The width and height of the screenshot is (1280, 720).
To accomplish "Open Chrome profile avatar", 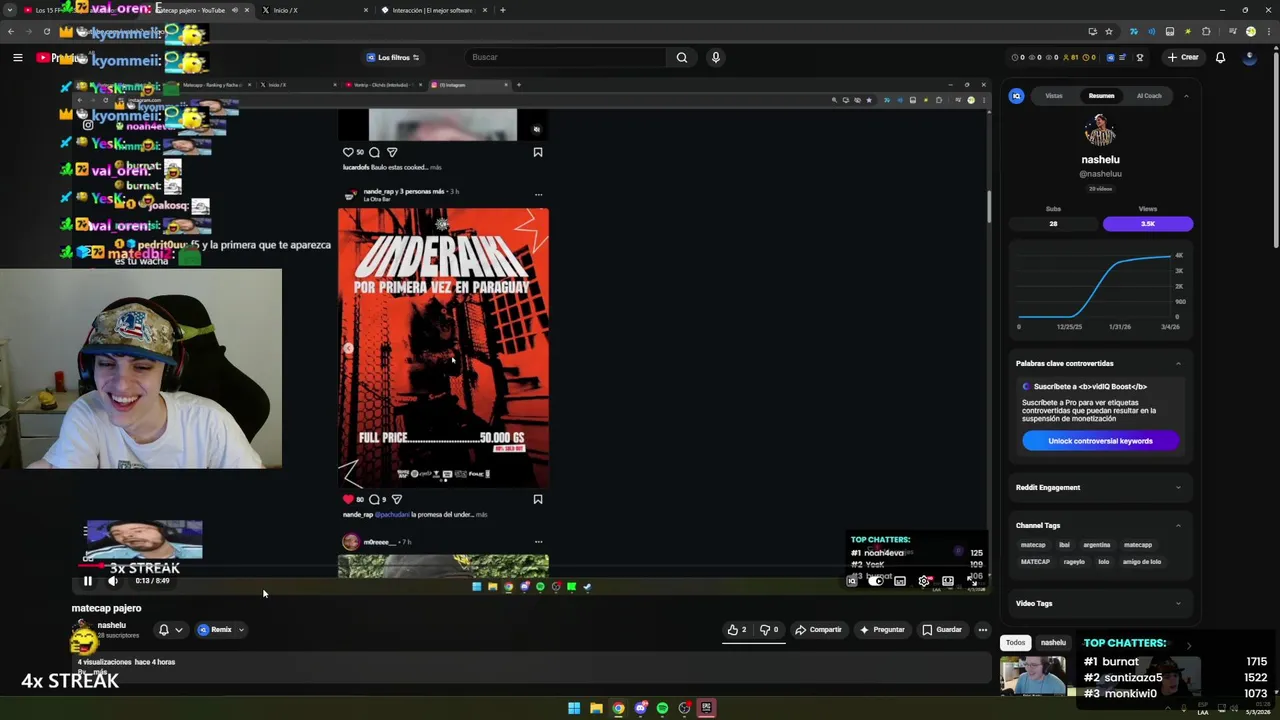I will point(1250,31).
